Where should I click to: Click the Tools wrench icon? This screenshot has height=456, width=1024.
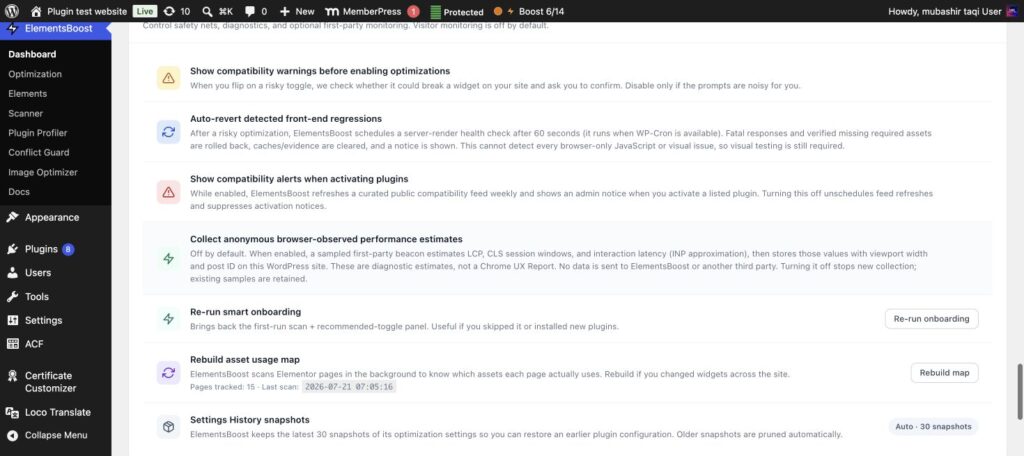12,297
